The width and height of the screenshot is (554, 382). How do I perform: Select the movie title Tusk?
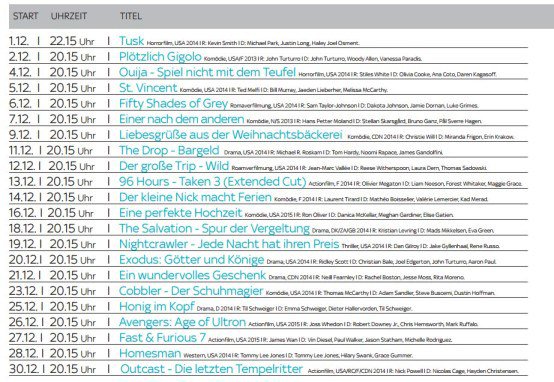[x=131, y=41]
